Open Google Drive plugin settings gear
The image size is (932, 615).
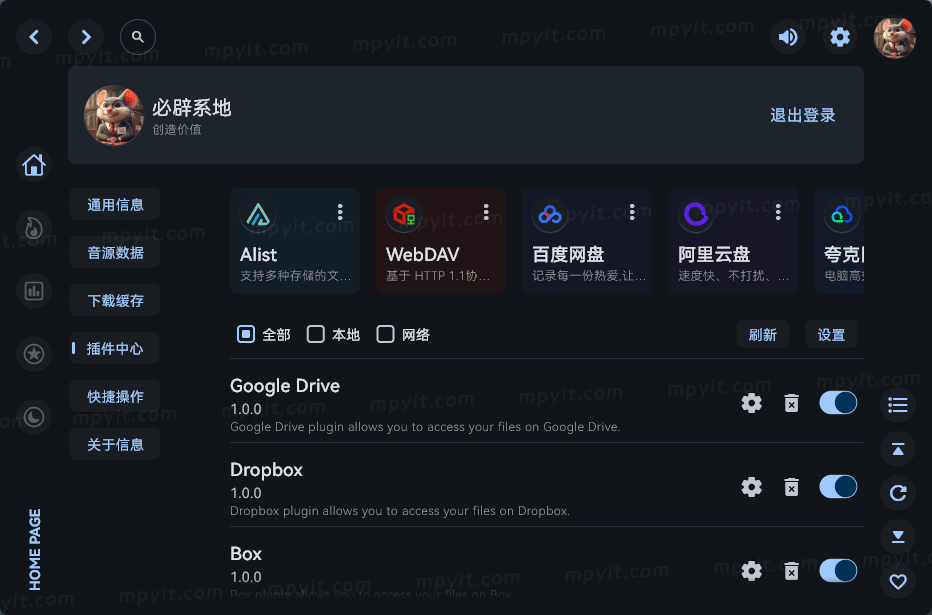751,403
